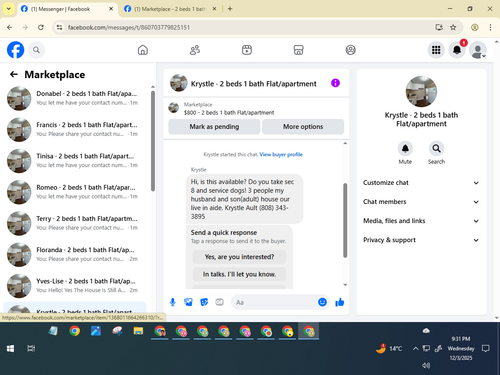
Task: Open conversation info purple icon in chat header
Action: tap(335, 83)
